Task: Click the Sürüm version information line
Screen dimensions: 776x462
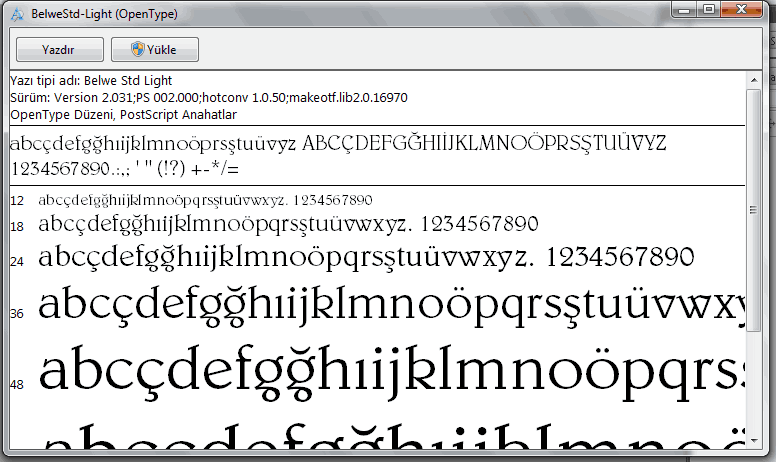Action: point(208,97)
